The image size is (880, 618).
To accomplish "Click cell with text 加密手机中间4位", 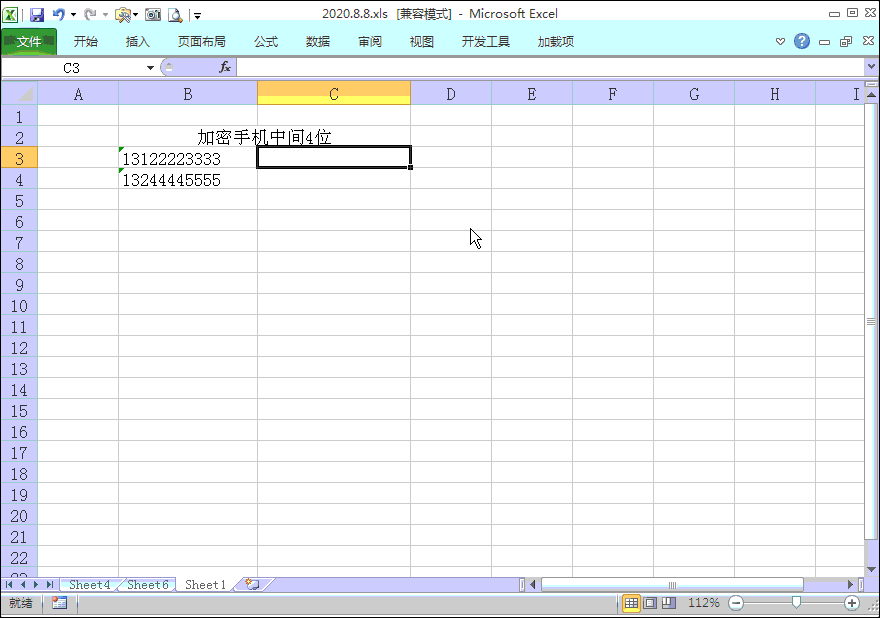I will (264, 137).
